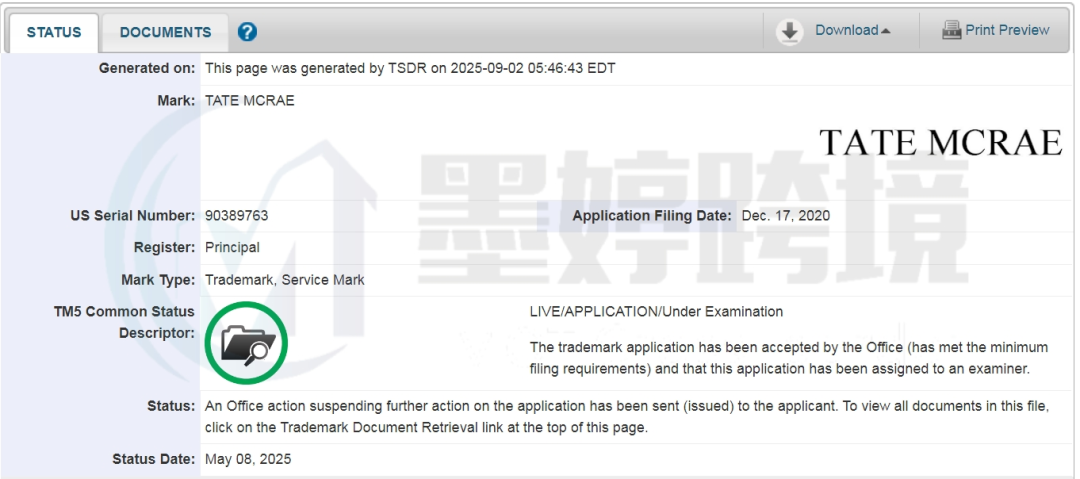The width and height of the screenshot is (1080, 479).
Task: Click the Trademark, Service Mark value
Action: point(284,280)
